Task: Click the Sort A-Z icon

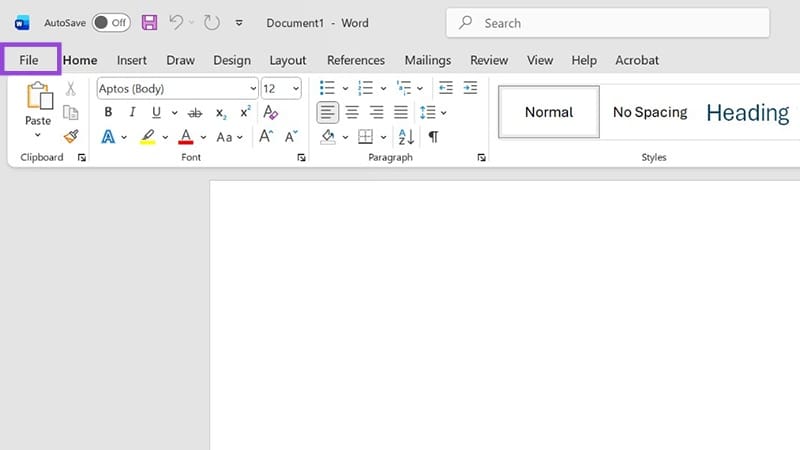Action: (x=405, y=137)
